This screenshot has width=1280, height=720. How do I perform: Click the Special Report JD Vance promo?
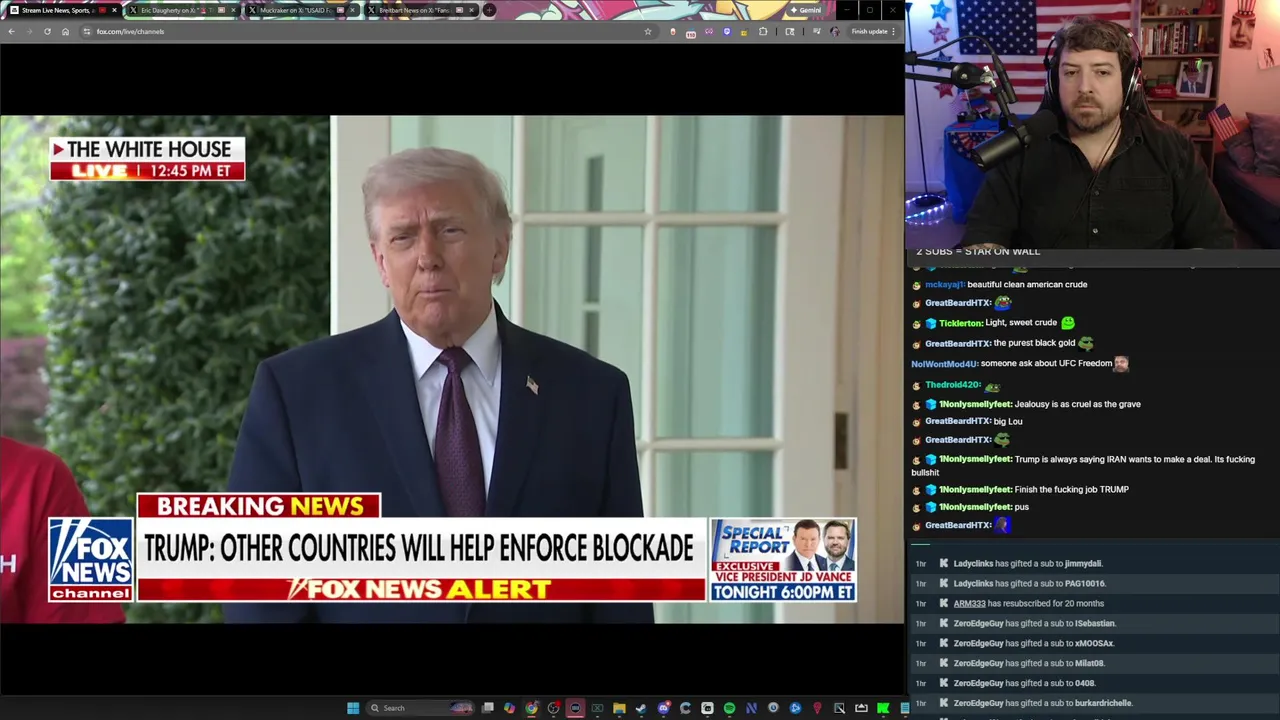click(783, 560)
